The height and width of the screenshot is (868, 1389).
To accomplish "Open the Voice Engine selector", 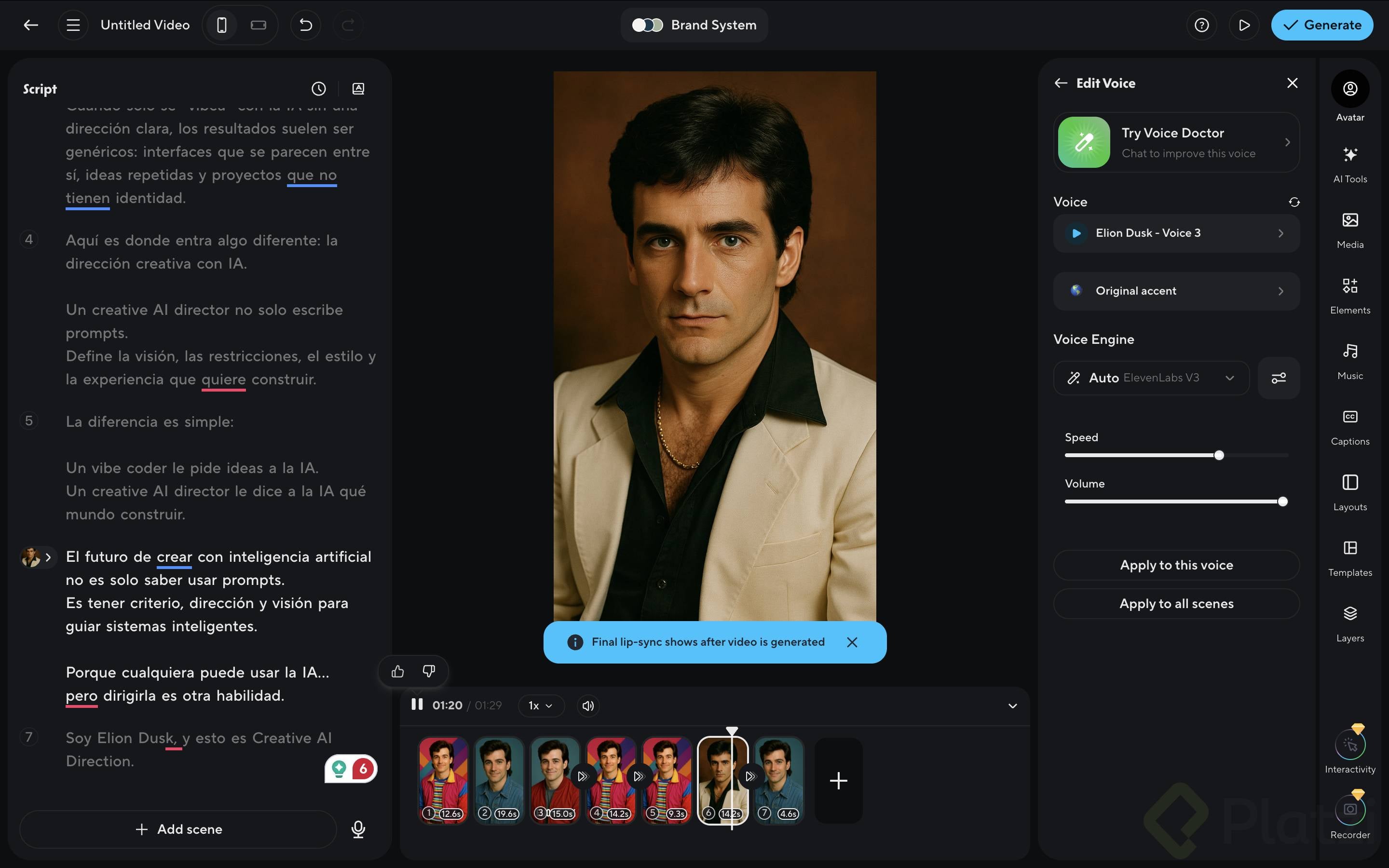I will coord(1151,378).
